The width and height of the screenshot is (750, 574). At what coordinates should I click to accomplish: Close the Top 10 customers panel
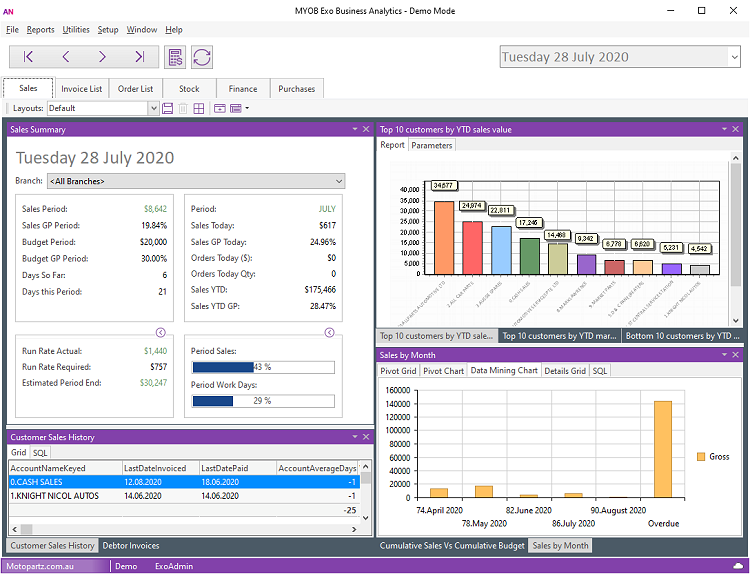pyautogui.click(x=736, y=129)
